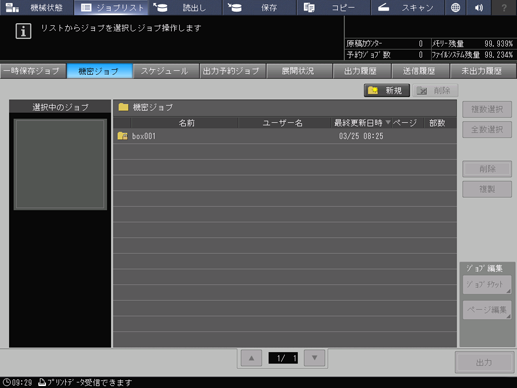Open ジョブチケット job ticket editor

point(487,285)
